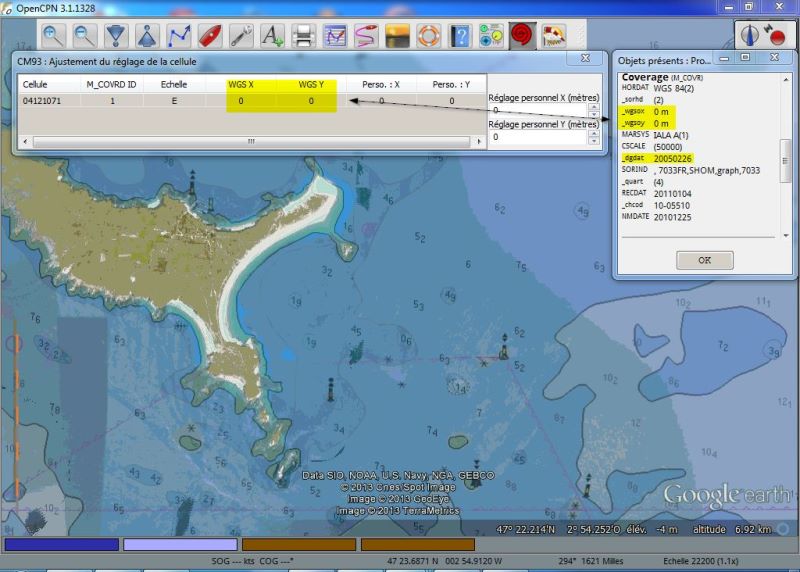Click the Echelle value E in table
800x572 pixels.
tap(174, 101)
